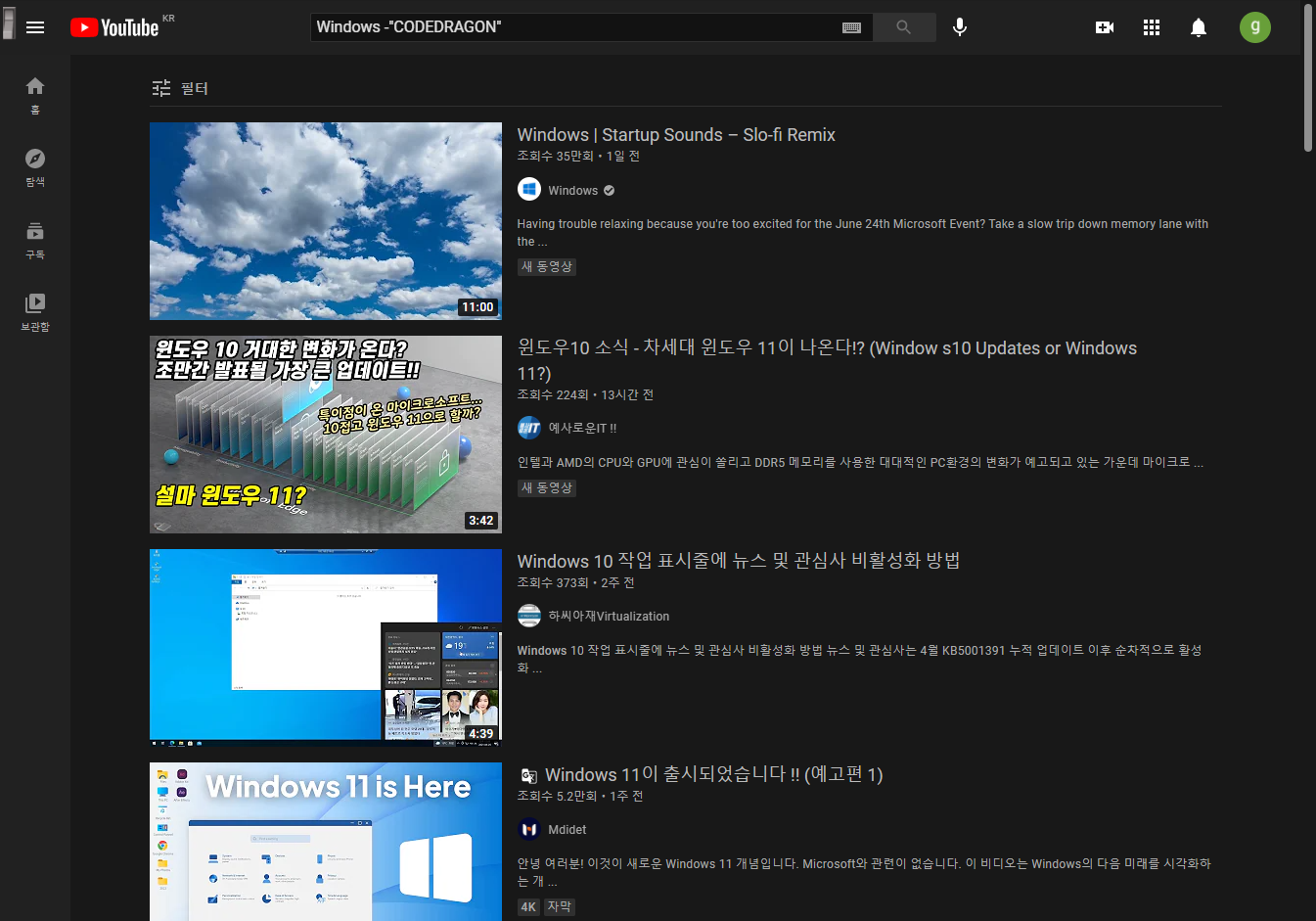Image resolution: width=1316 pixels, height=921 pixels.
Task: Click the 하씨아재Virtualization channel avatar
Action: click(529, 616)
